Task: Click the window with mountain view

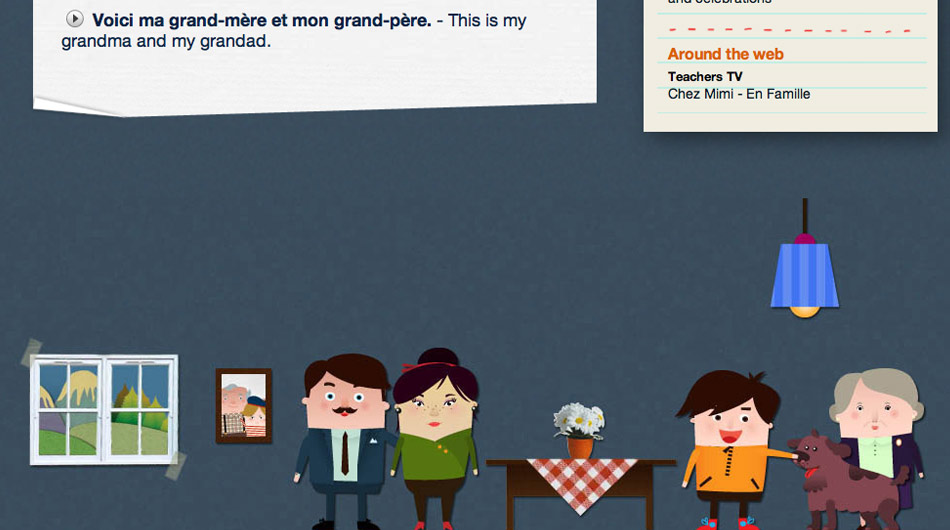Action: tap(104, 409)
